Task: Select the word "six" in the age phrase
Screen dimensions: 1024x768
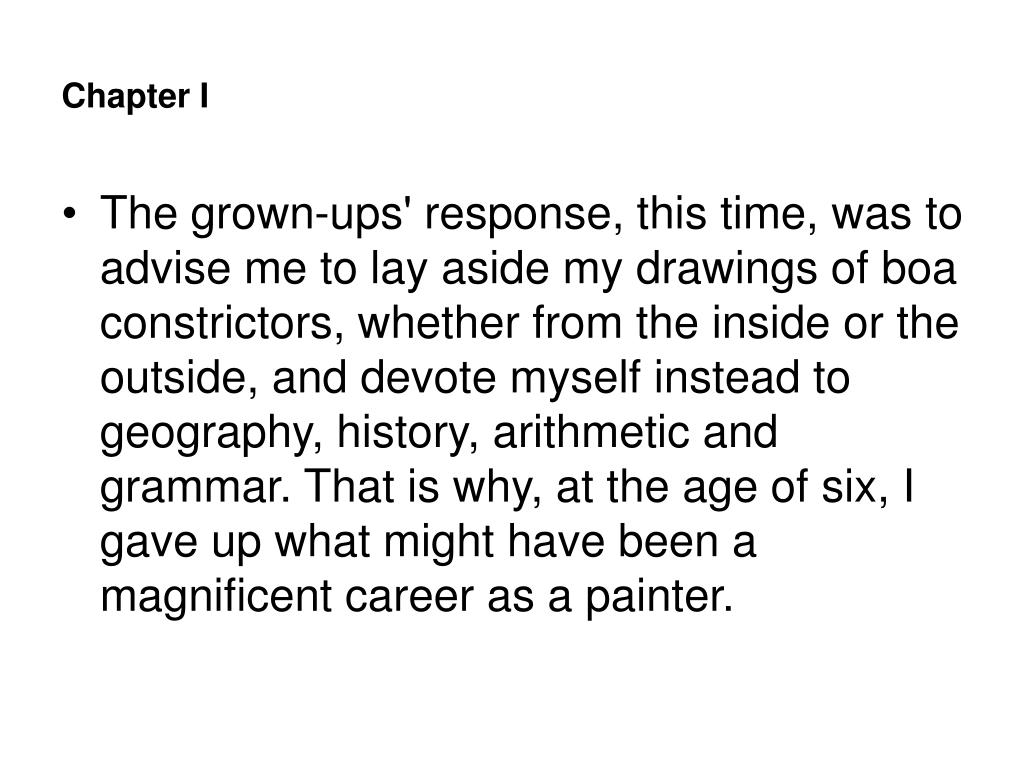Action: click(854, 488)
